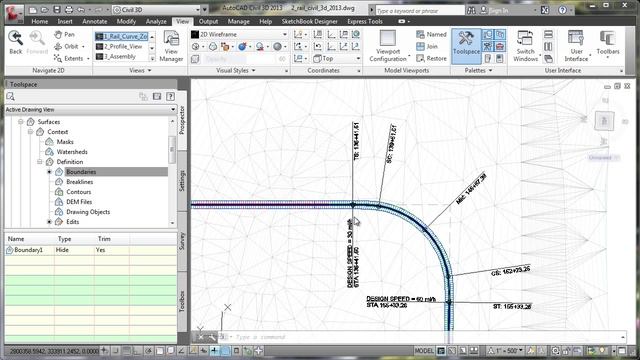
Task: Restore viewport layout
Action: pyautogui.click(x=431, y=58)
